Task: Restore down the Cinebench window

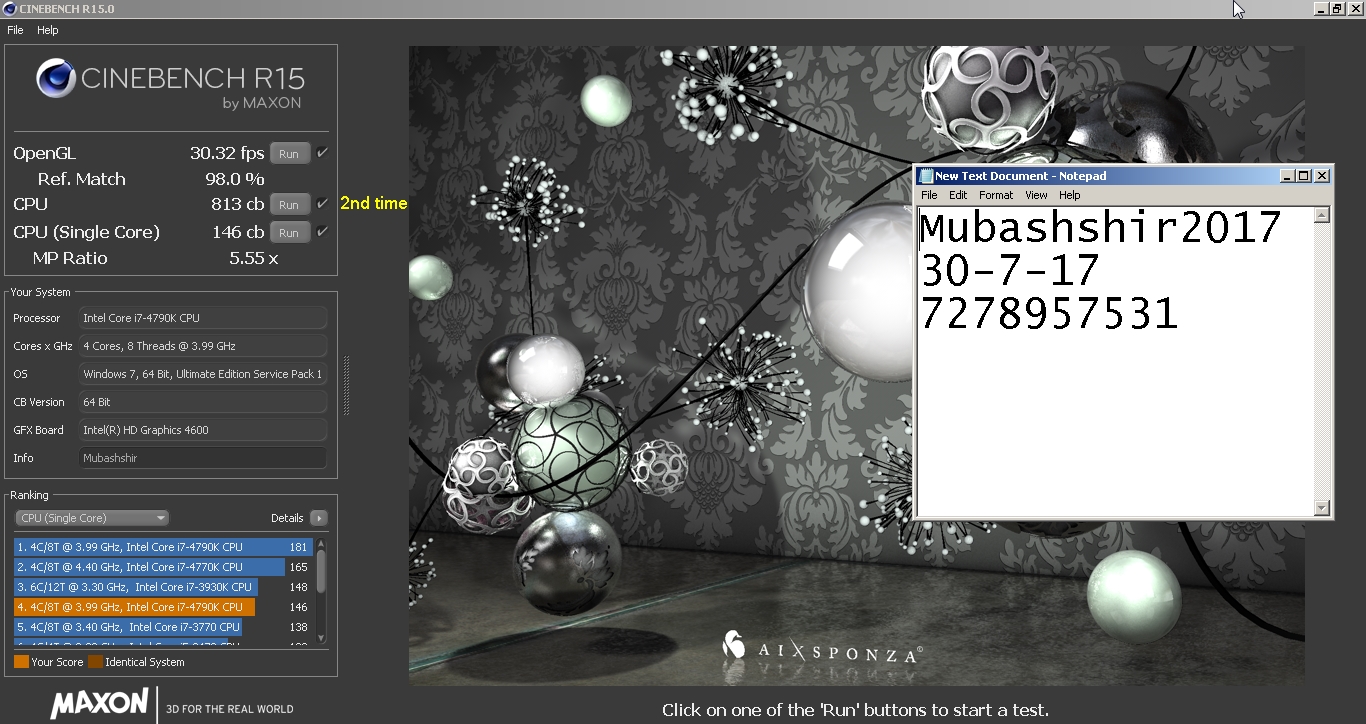Action: pos(1337,8)
